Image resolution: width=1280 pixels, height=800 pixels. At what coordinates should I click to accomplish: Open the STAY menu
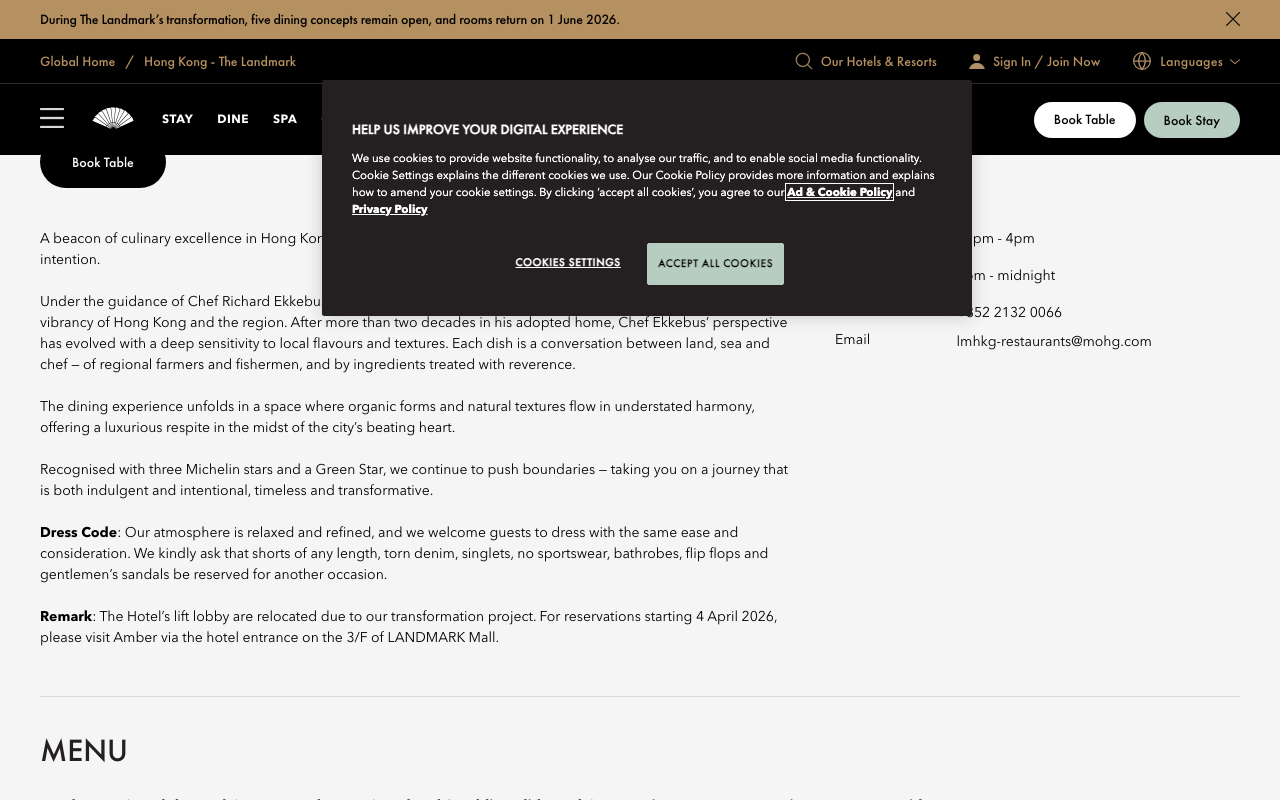(177, 119)
